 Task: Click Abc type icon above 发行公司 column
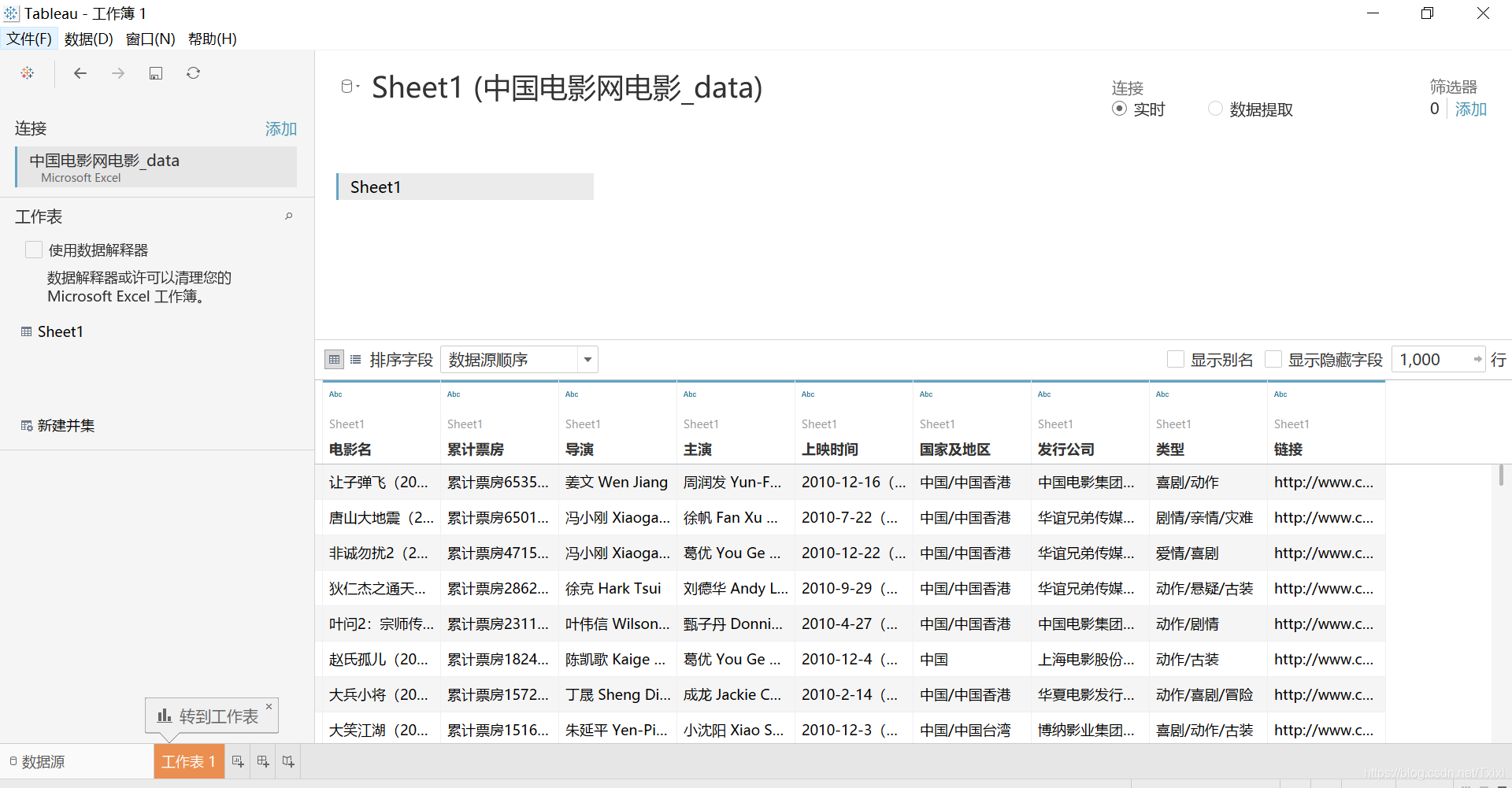pyautogui.click(x=1044, y=394)
